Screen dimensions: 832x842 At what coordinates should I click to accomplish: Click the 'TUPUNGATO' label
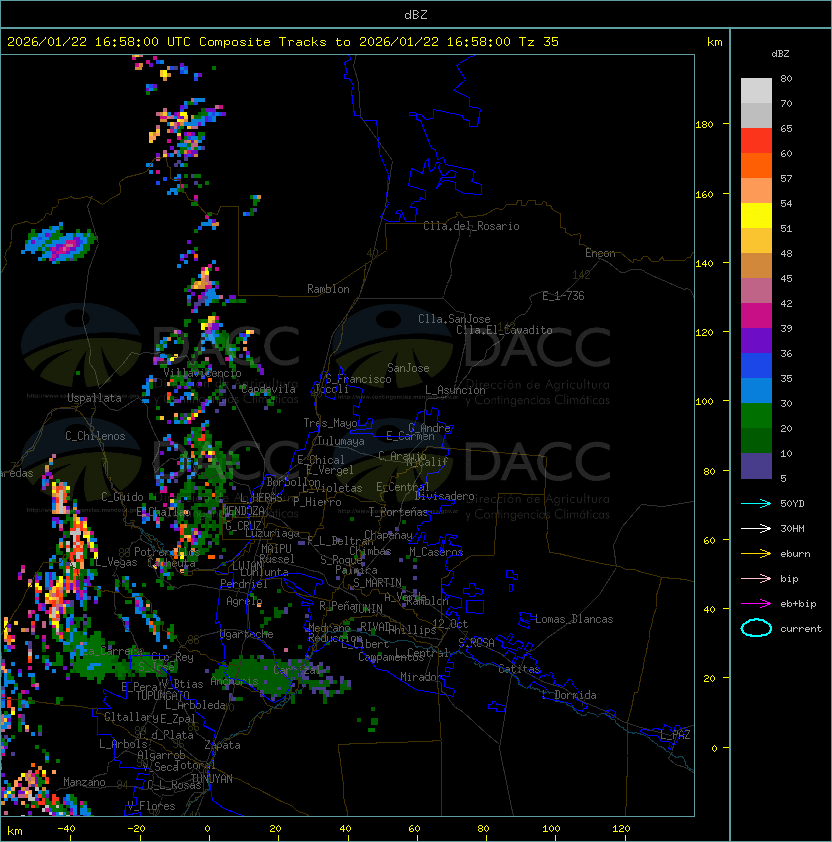click(162, 695)
